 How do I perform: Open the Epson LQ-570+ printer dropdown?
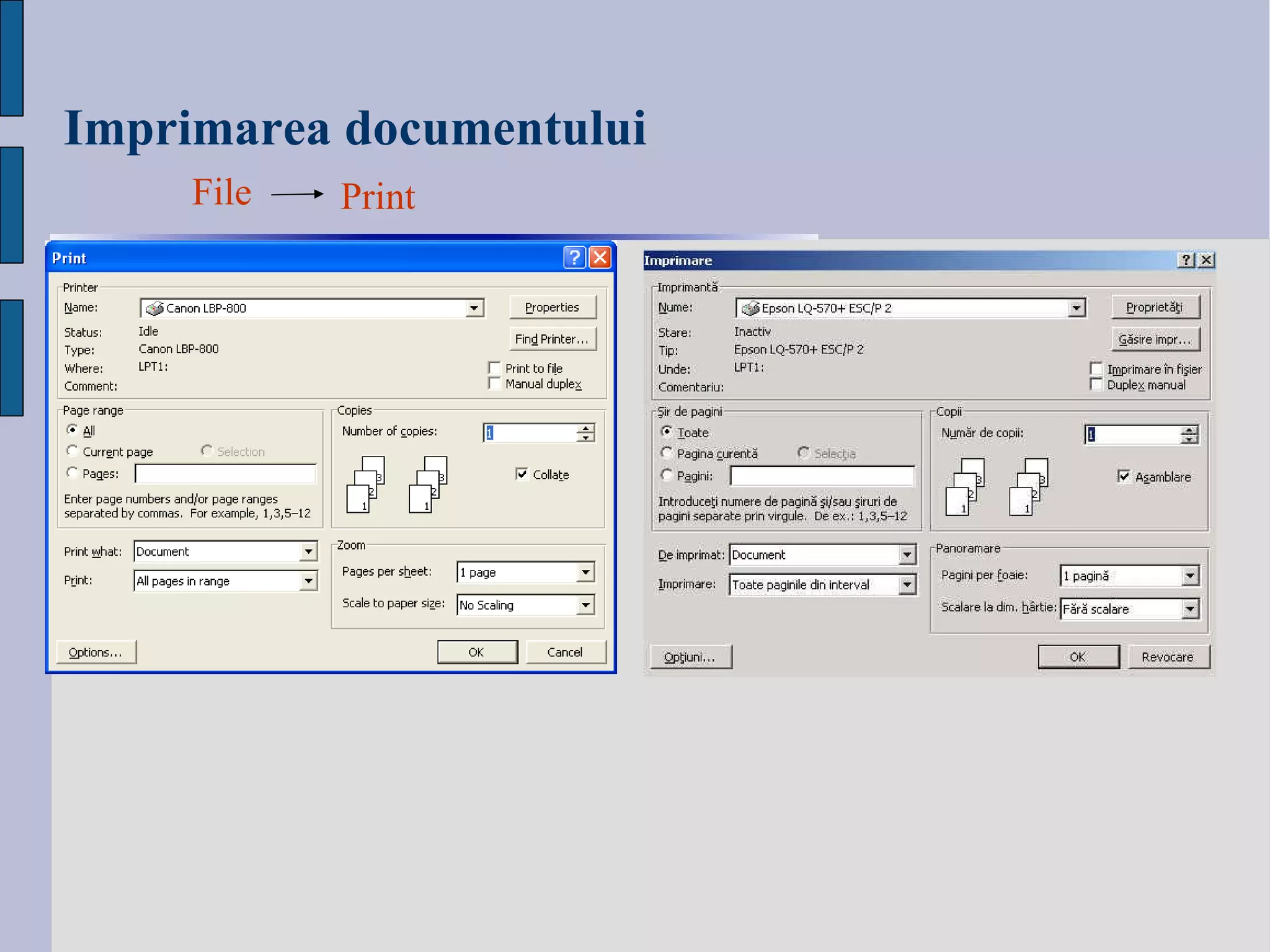[1077, 308]
